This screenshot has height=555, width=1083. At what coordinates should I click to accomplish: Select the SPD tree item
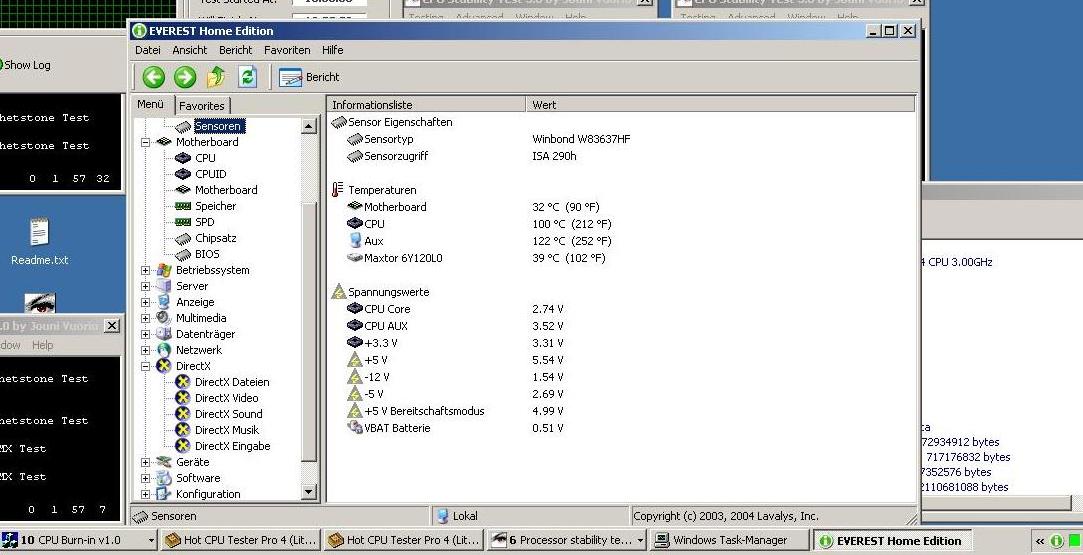click(x=204, y=222)
